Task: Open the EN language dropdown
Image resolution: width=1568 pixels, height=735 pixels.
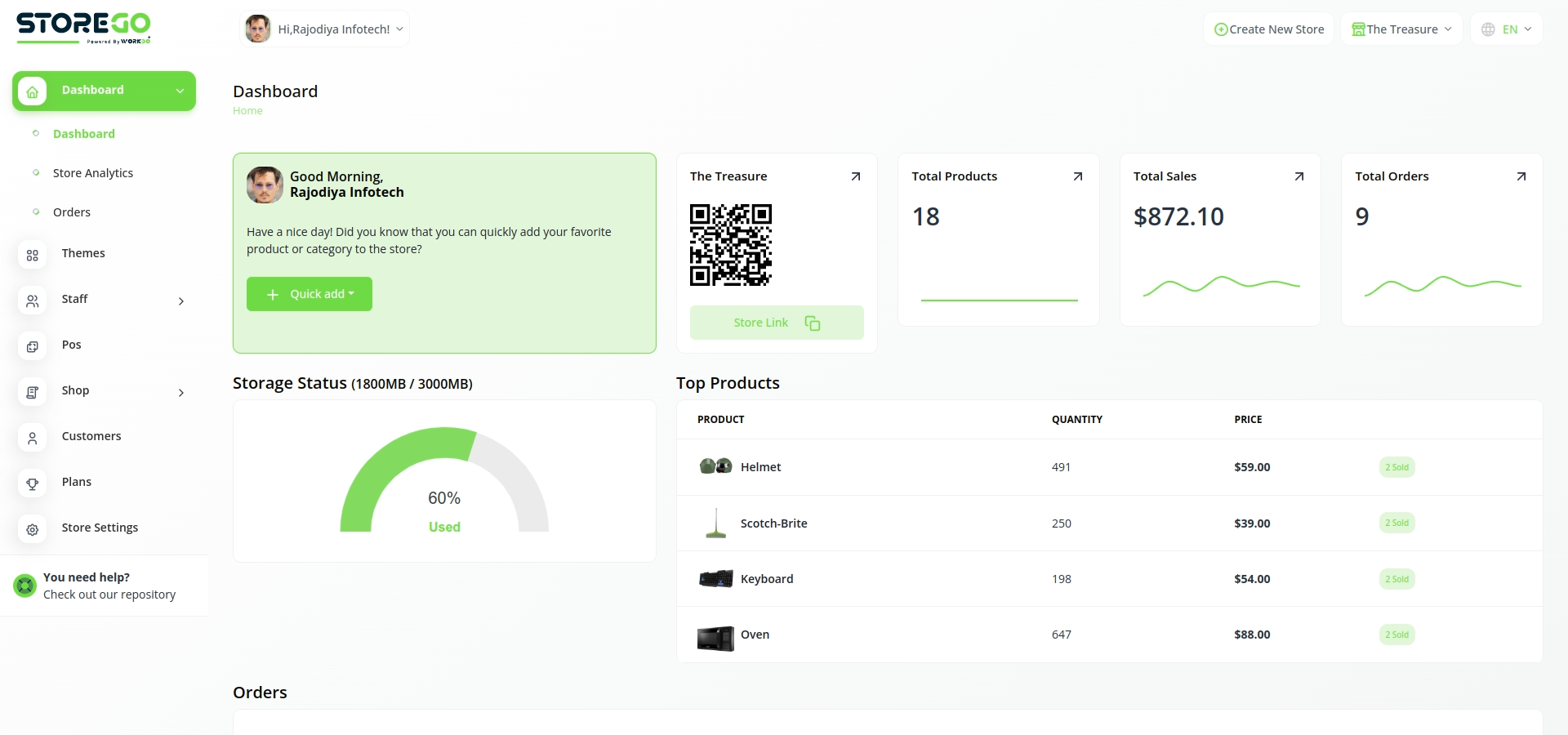Action: (1507, 29)
